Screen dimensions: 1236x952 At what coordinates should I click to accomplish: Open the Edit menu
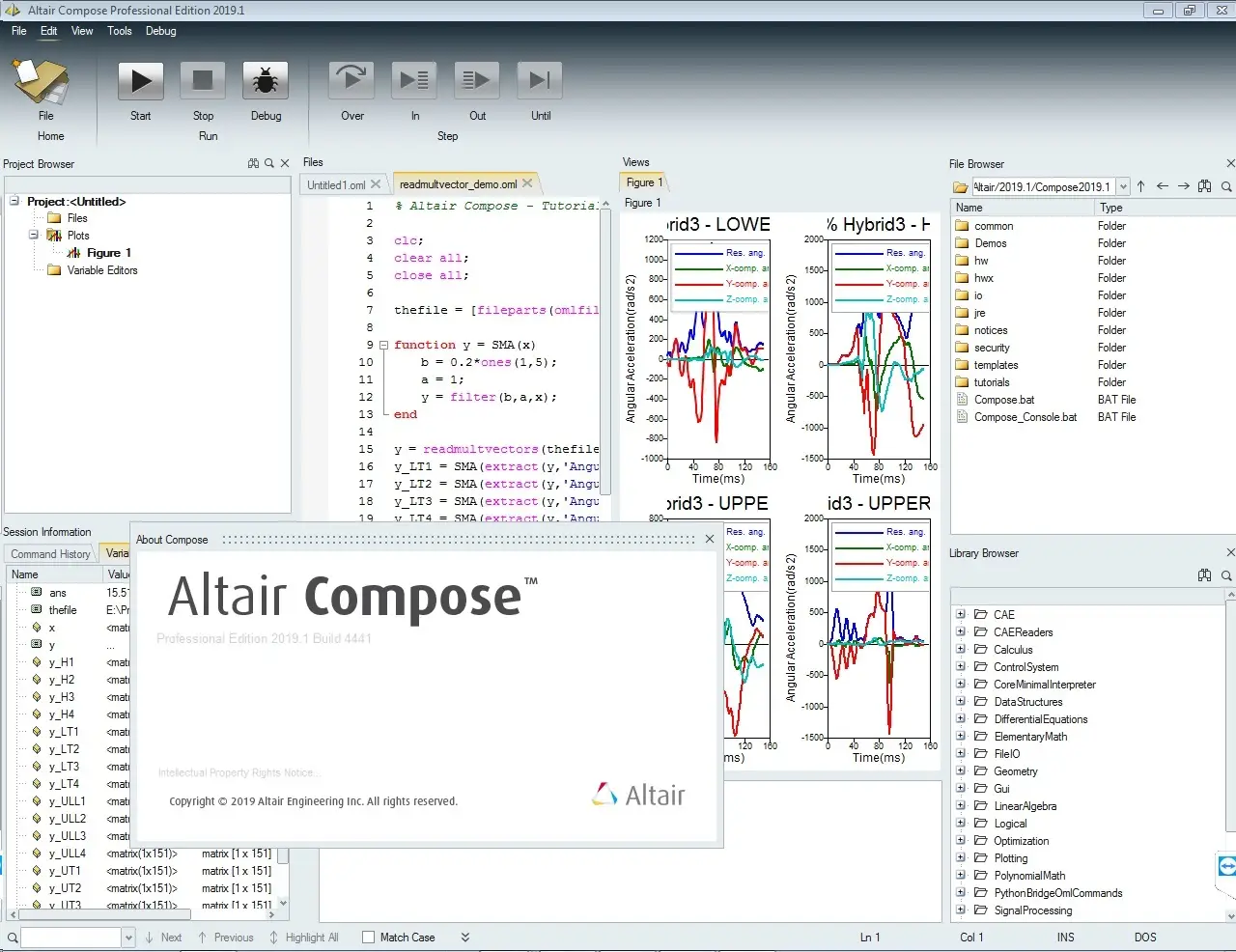click(48, 31)
